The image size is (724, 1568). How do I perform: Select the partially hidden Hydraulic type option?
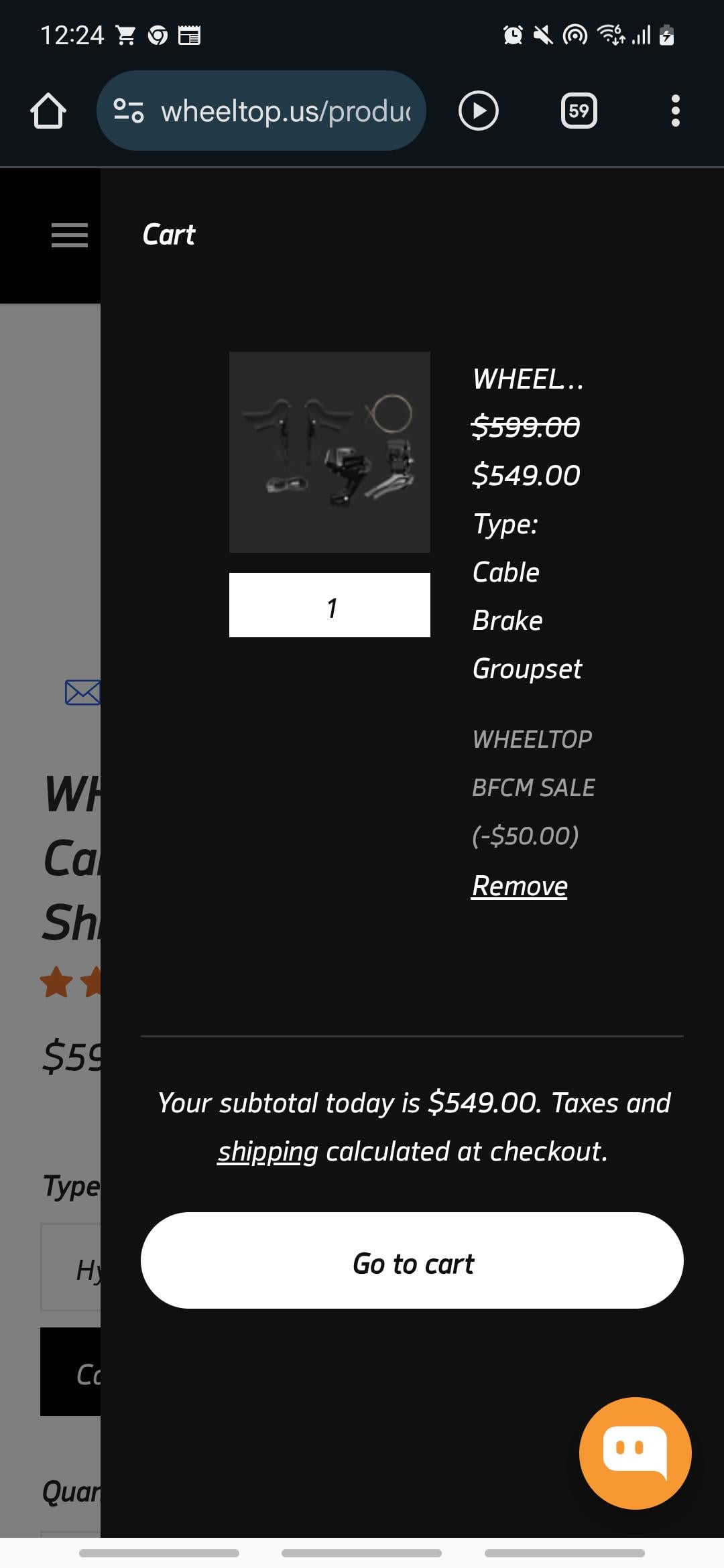[x=72, y=1268]
